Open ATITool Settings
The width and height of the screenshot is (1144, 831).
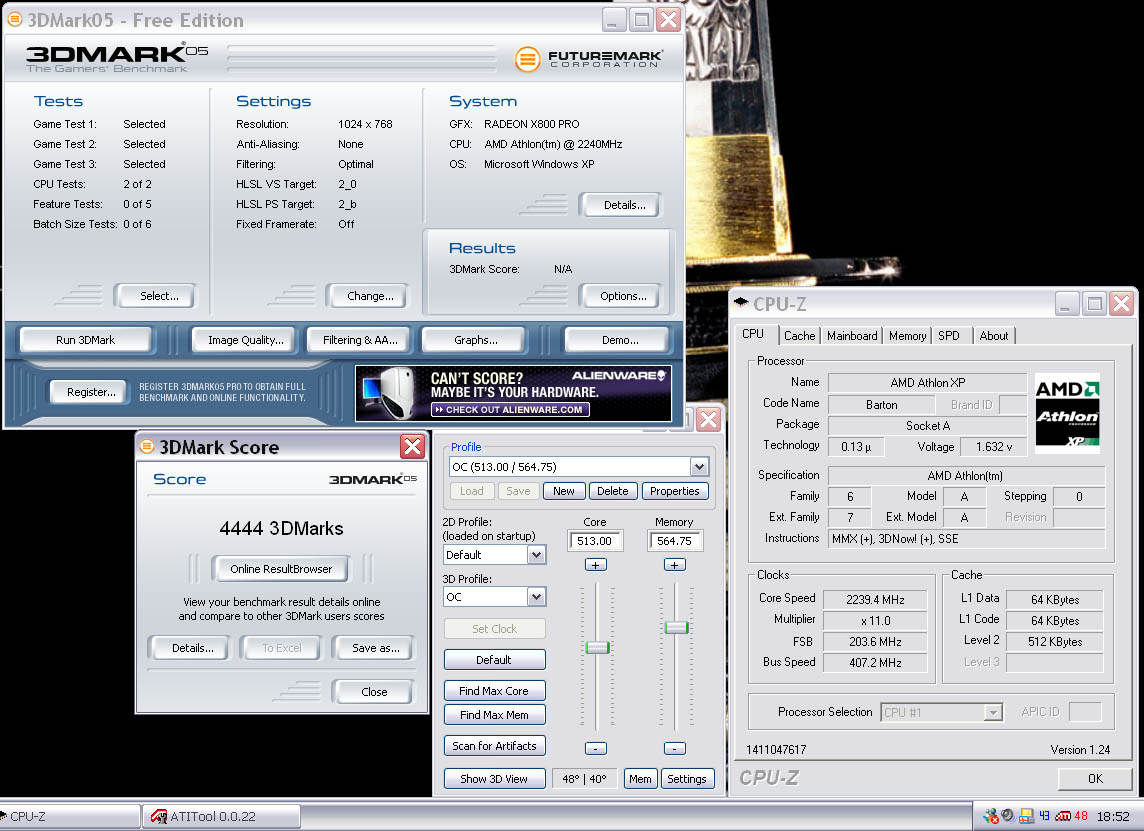point(687,778)
